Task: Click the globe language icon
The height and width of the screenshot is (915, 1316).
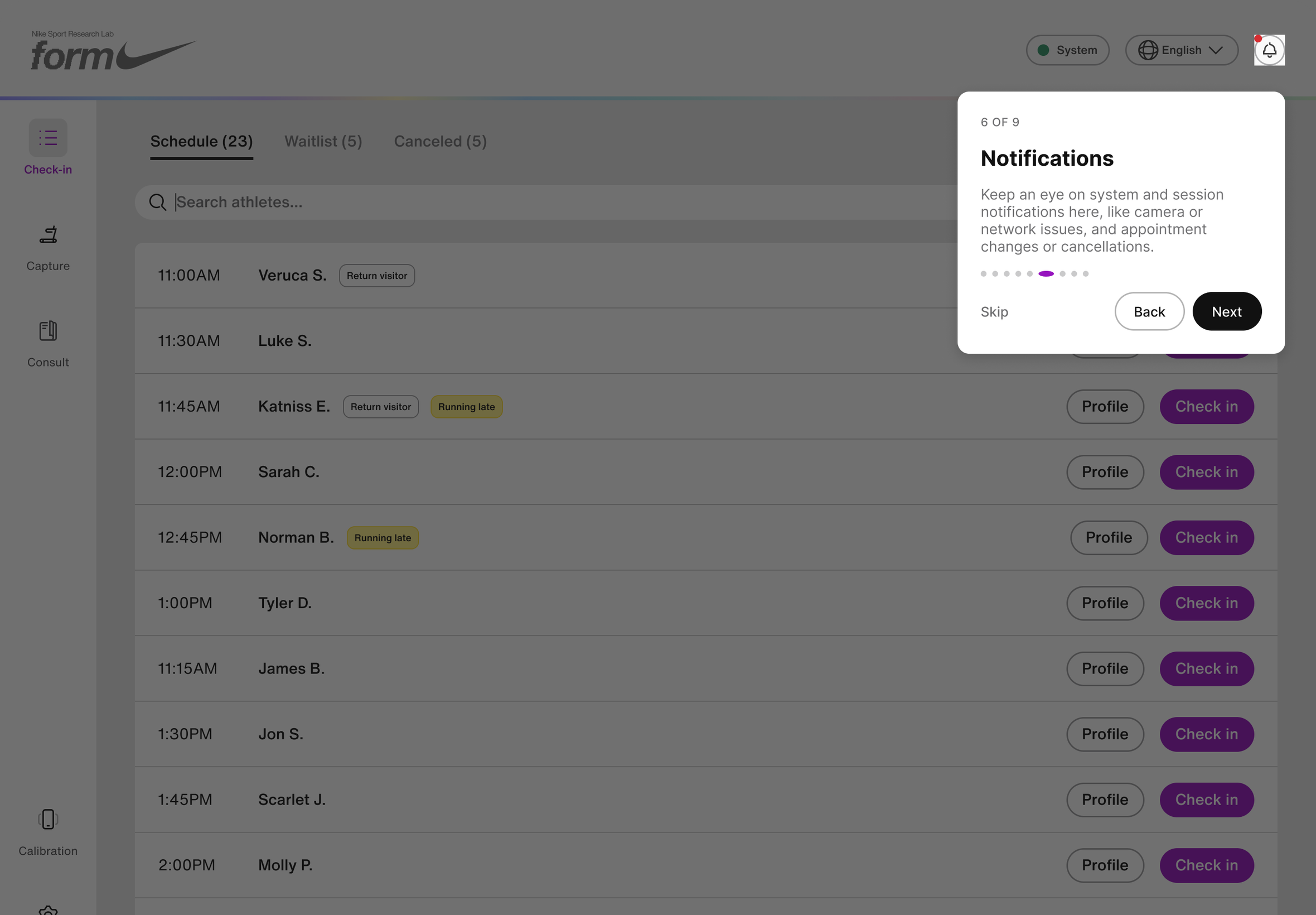Action: point(1148,50)
